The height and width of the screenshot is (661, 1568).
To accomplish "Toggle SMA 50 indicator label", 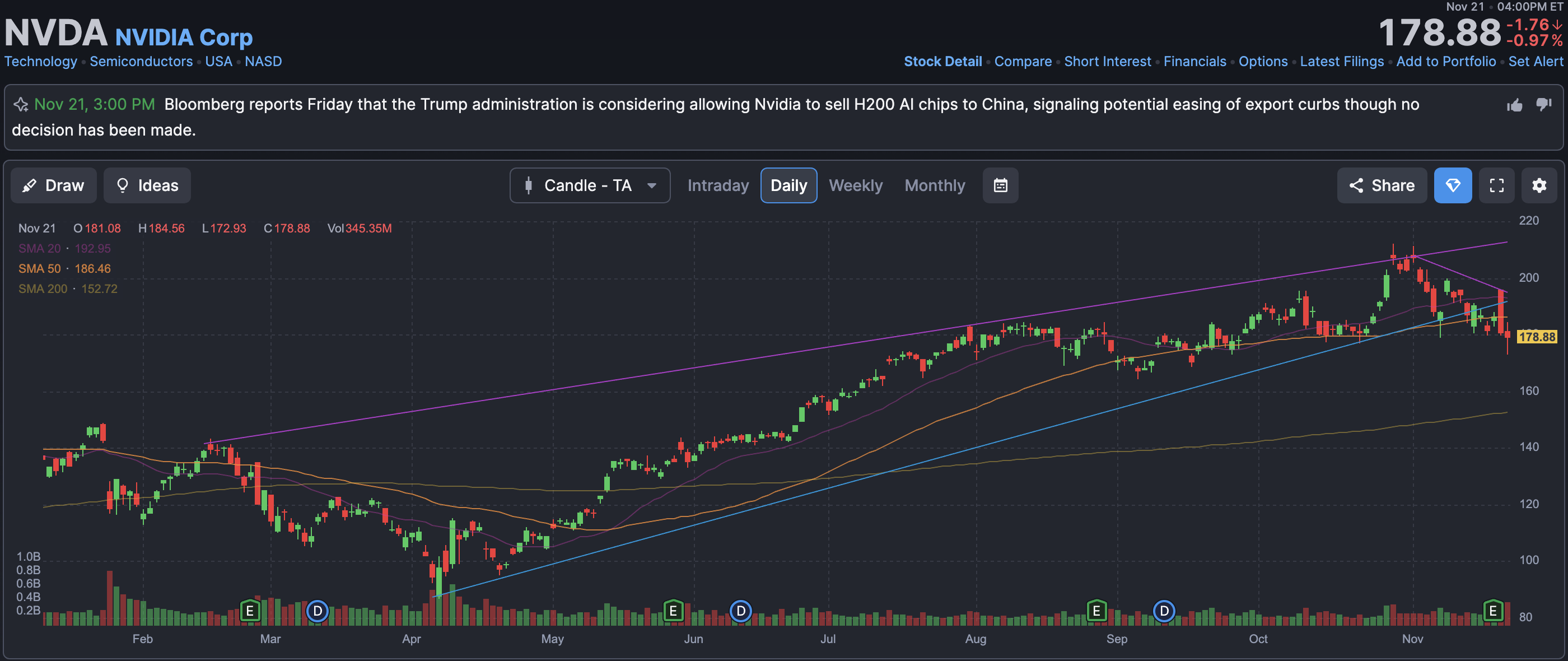I will pyautogui.click(x=39, y=268).
